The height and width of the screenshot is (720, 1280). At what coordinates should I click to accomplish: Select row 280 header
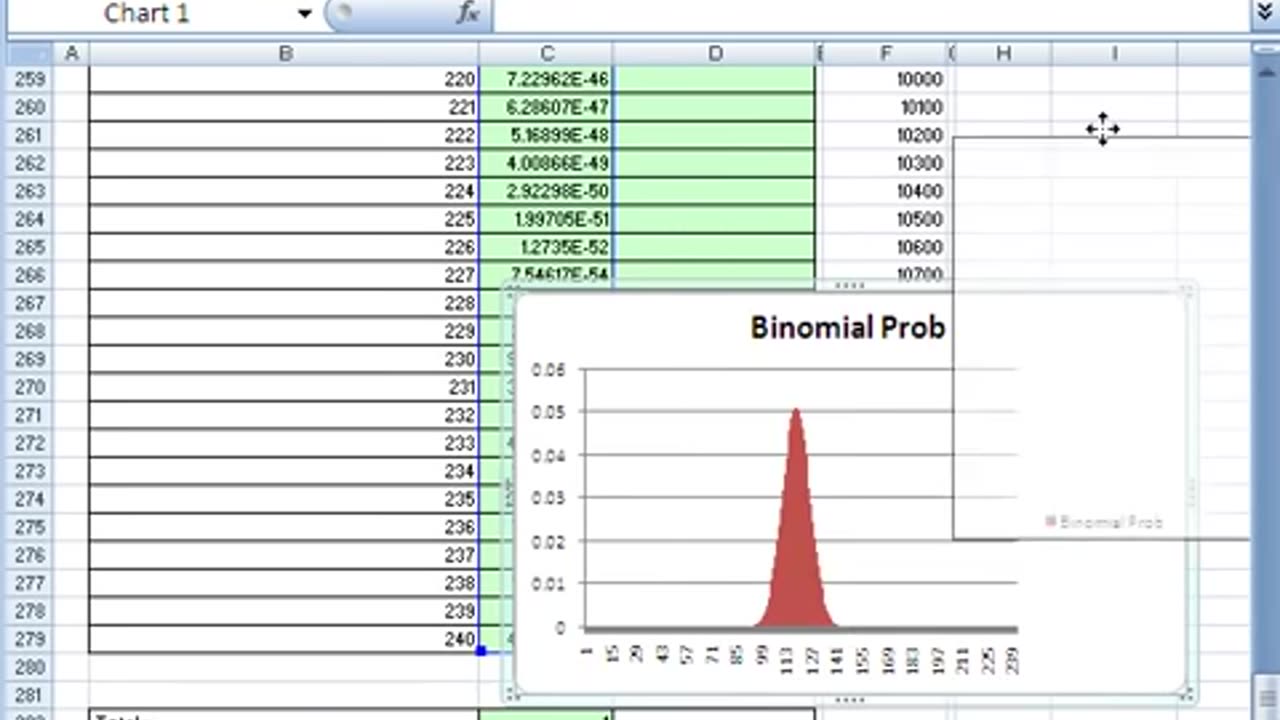tap(30, 667)
